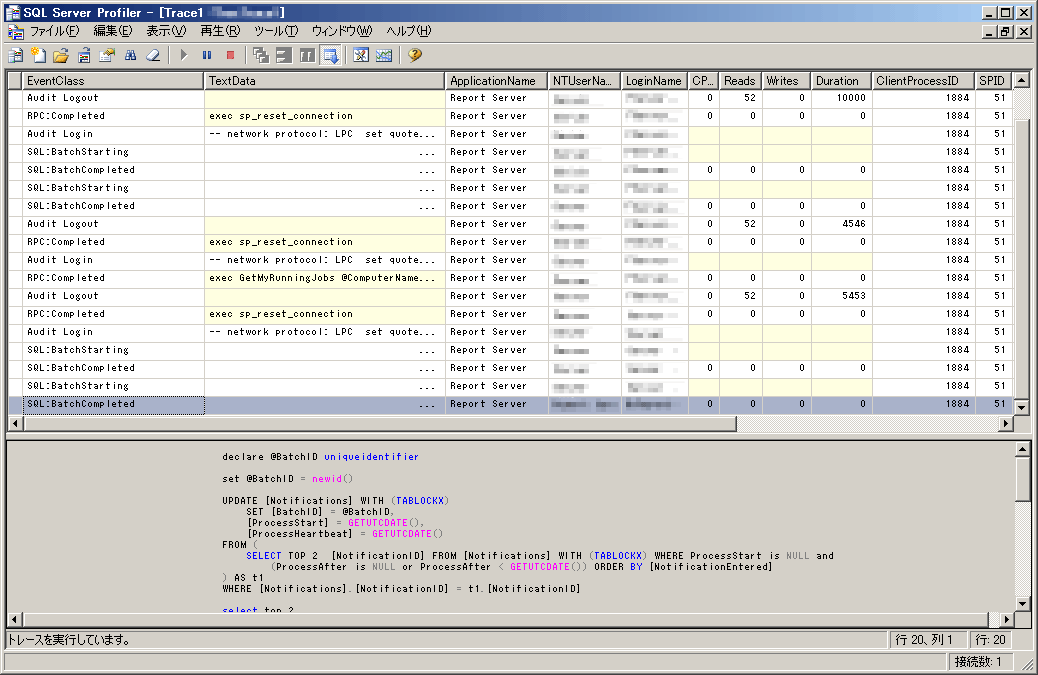Tile windows vertically from the toolbar
This screenshot has height=675, width=1038.
click(x=307, y=56)
